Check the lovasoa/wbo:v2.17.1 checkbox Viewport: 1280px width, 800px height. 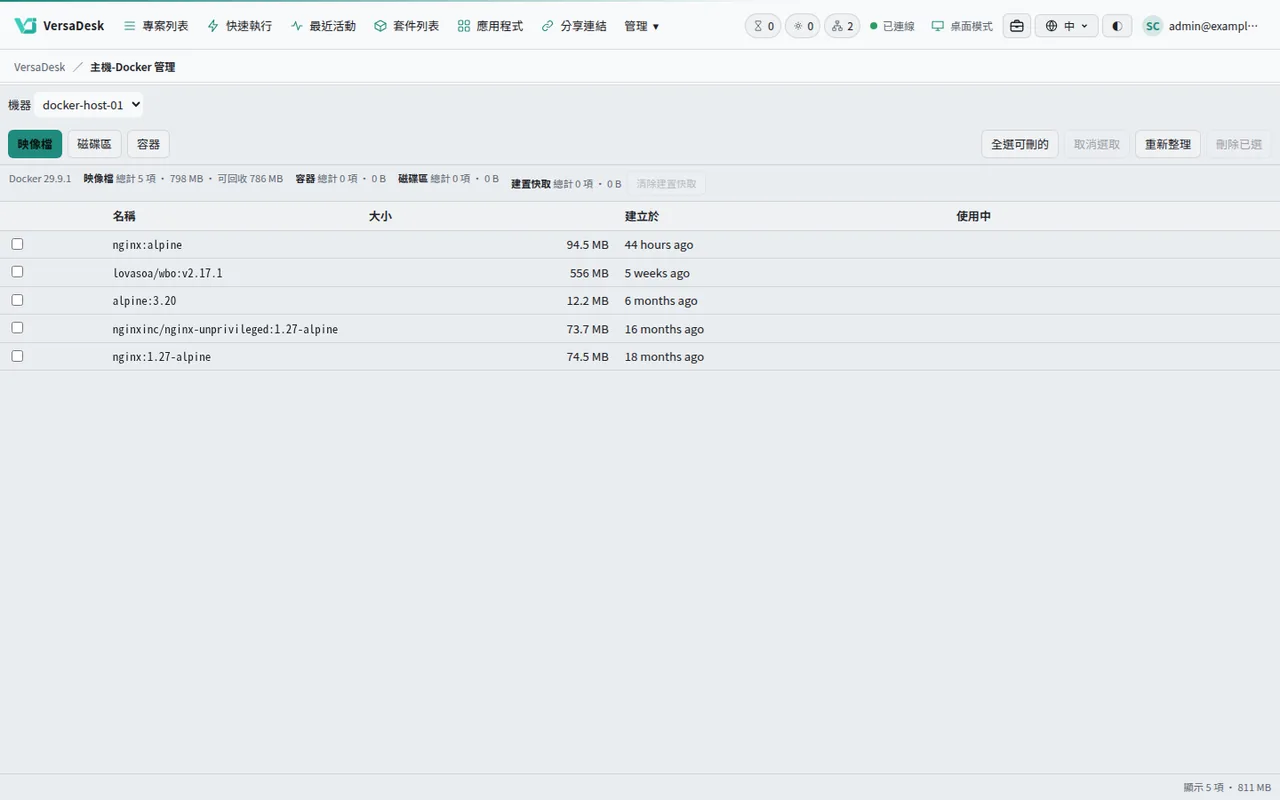pyautogui.click(x=17, y=272)
